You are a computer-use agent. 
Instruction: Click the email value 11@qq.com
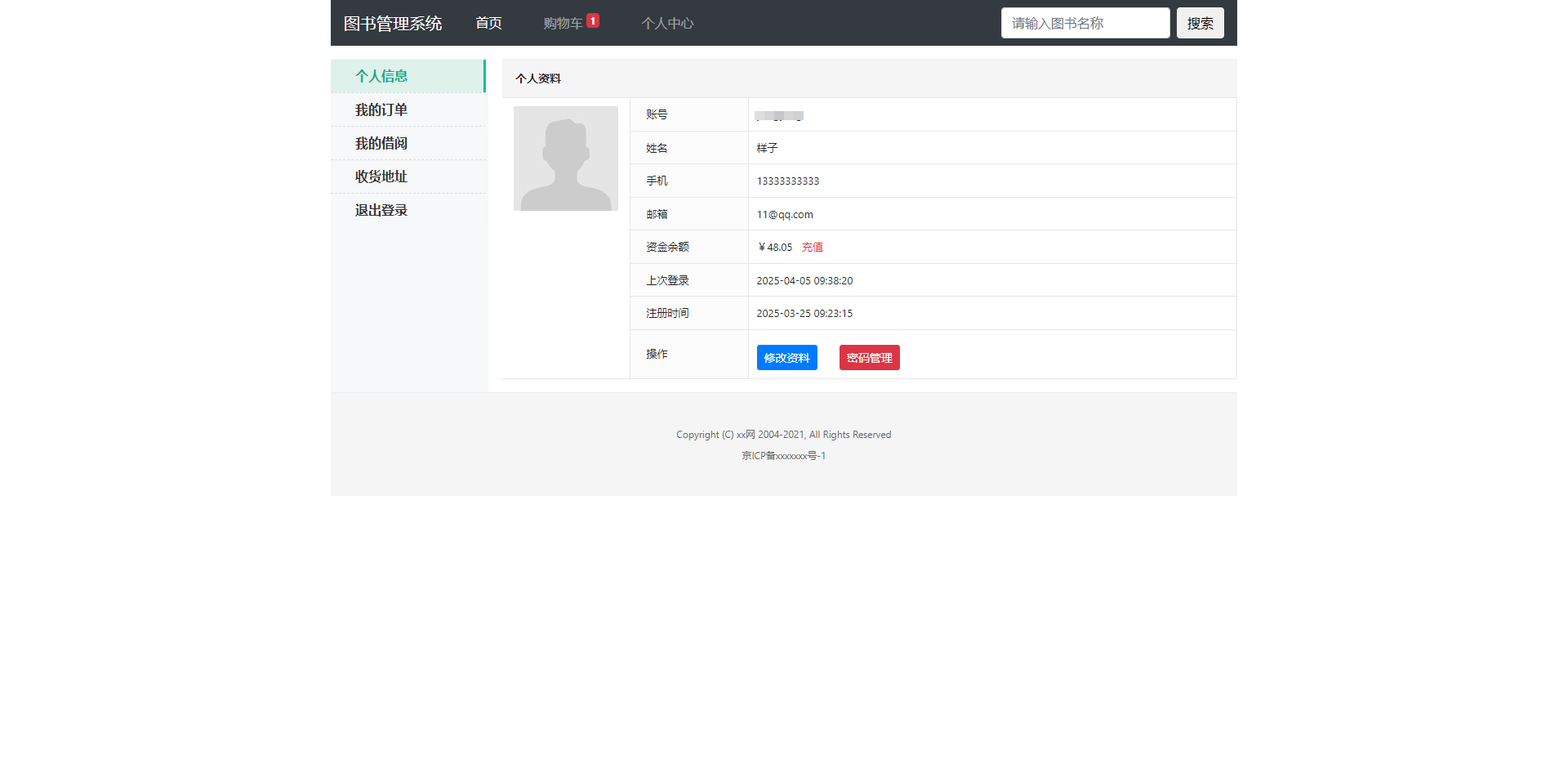[785, 214]
